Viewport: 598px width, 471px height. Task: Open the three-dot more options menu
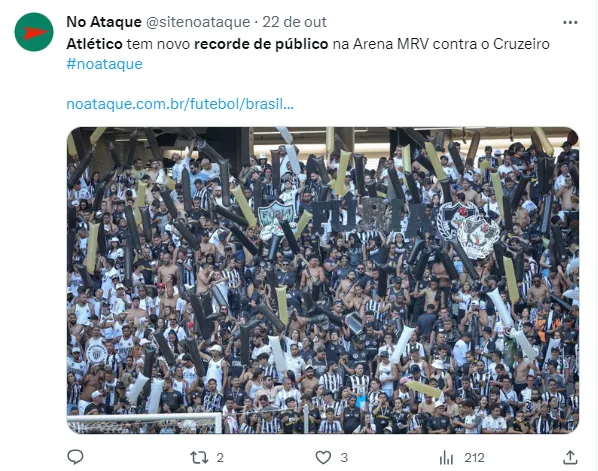pos(570,23)
